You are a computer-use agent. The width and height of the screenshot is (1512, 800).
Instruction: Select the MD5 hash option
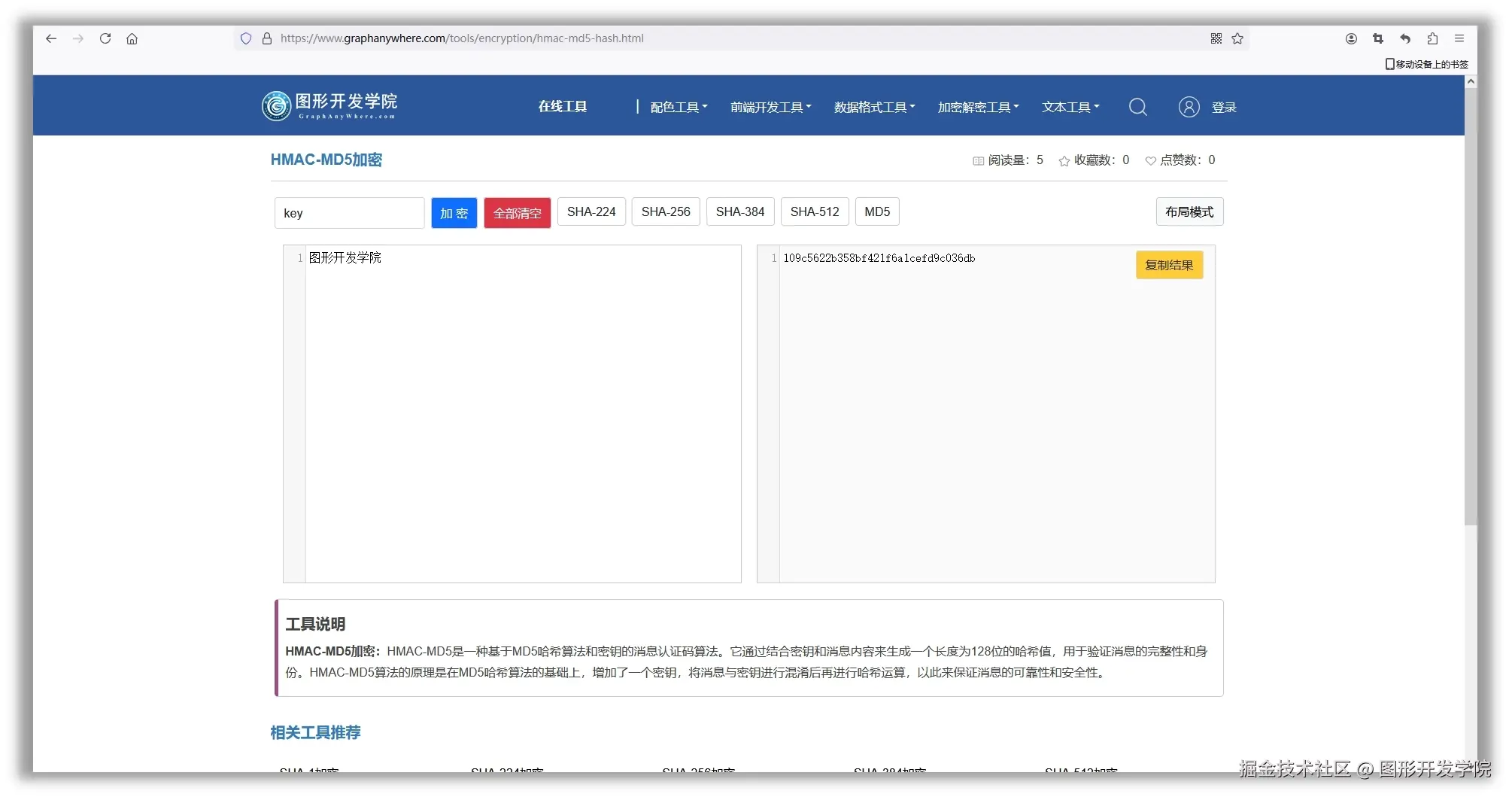click(876, 211)
